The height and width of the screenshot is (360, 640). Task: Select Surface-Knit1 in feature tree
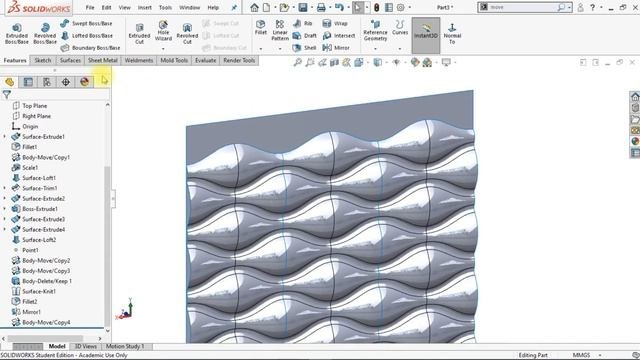[x=33, y=291]
